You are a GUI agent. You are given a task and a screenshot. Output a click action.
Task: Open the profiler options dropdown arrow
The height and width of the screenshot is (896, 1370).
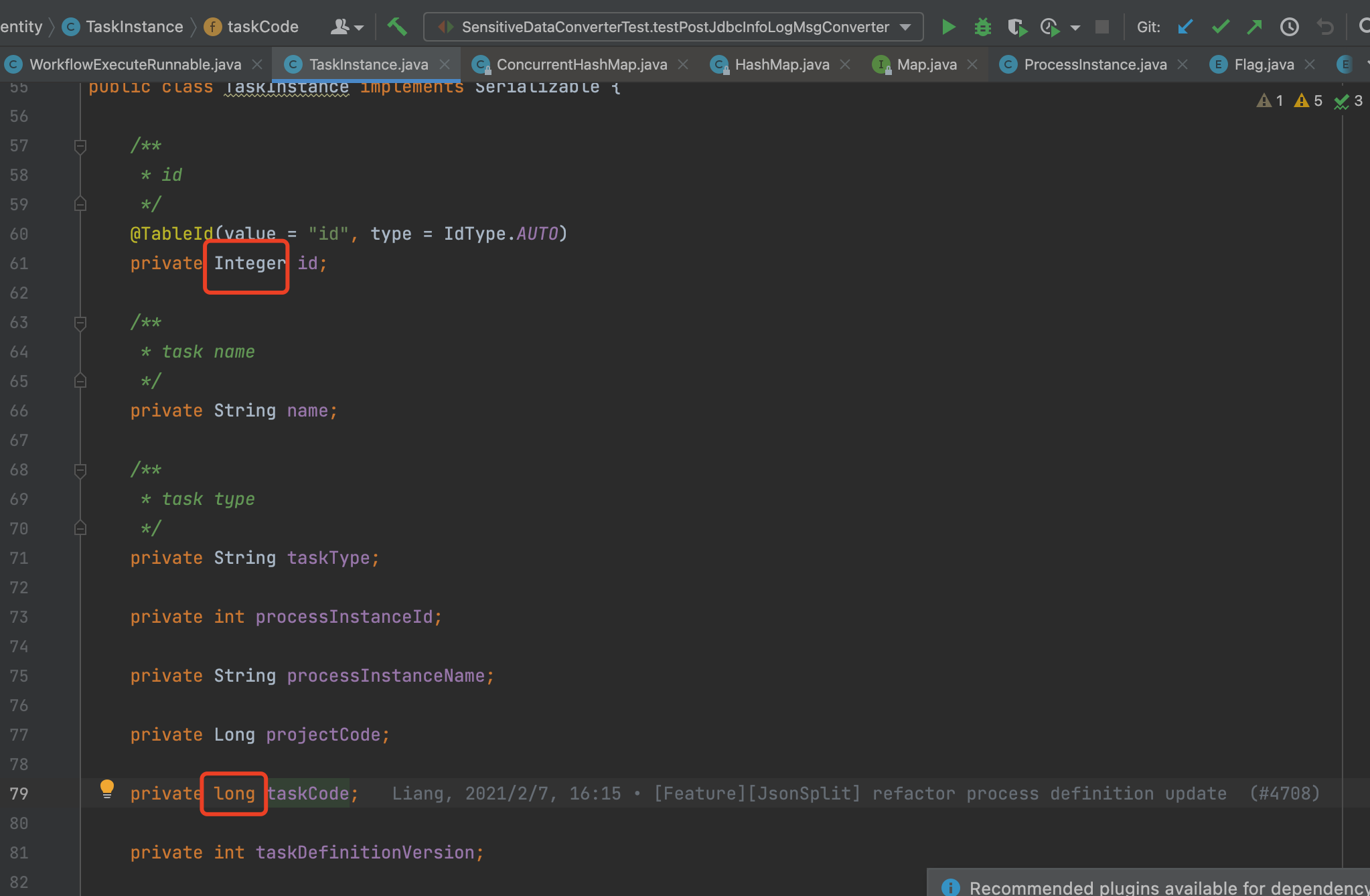pyautogui.click(x=1076, y=27)
